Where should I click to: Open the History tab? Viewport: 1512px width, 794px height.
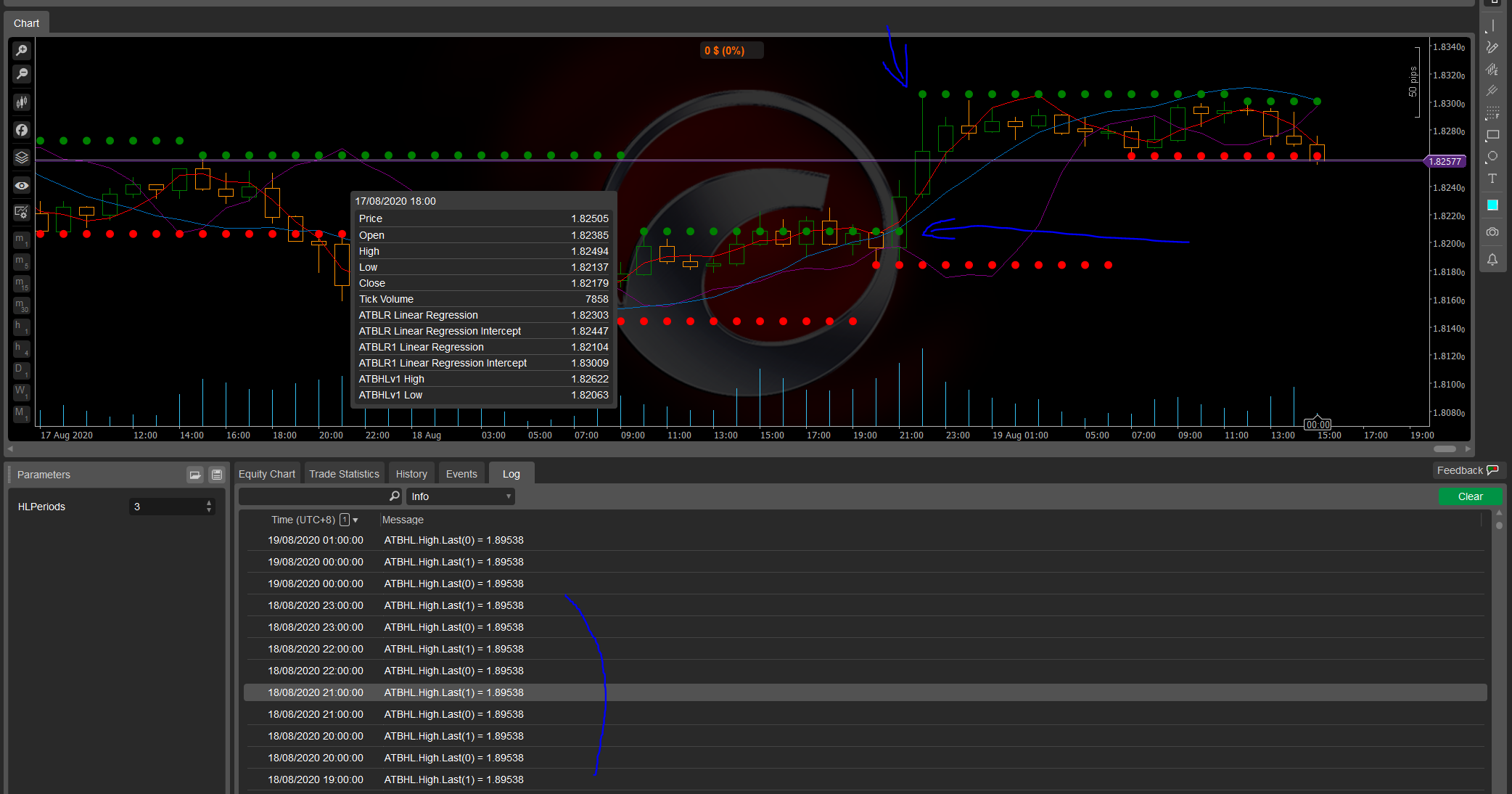tap(411, 474)
